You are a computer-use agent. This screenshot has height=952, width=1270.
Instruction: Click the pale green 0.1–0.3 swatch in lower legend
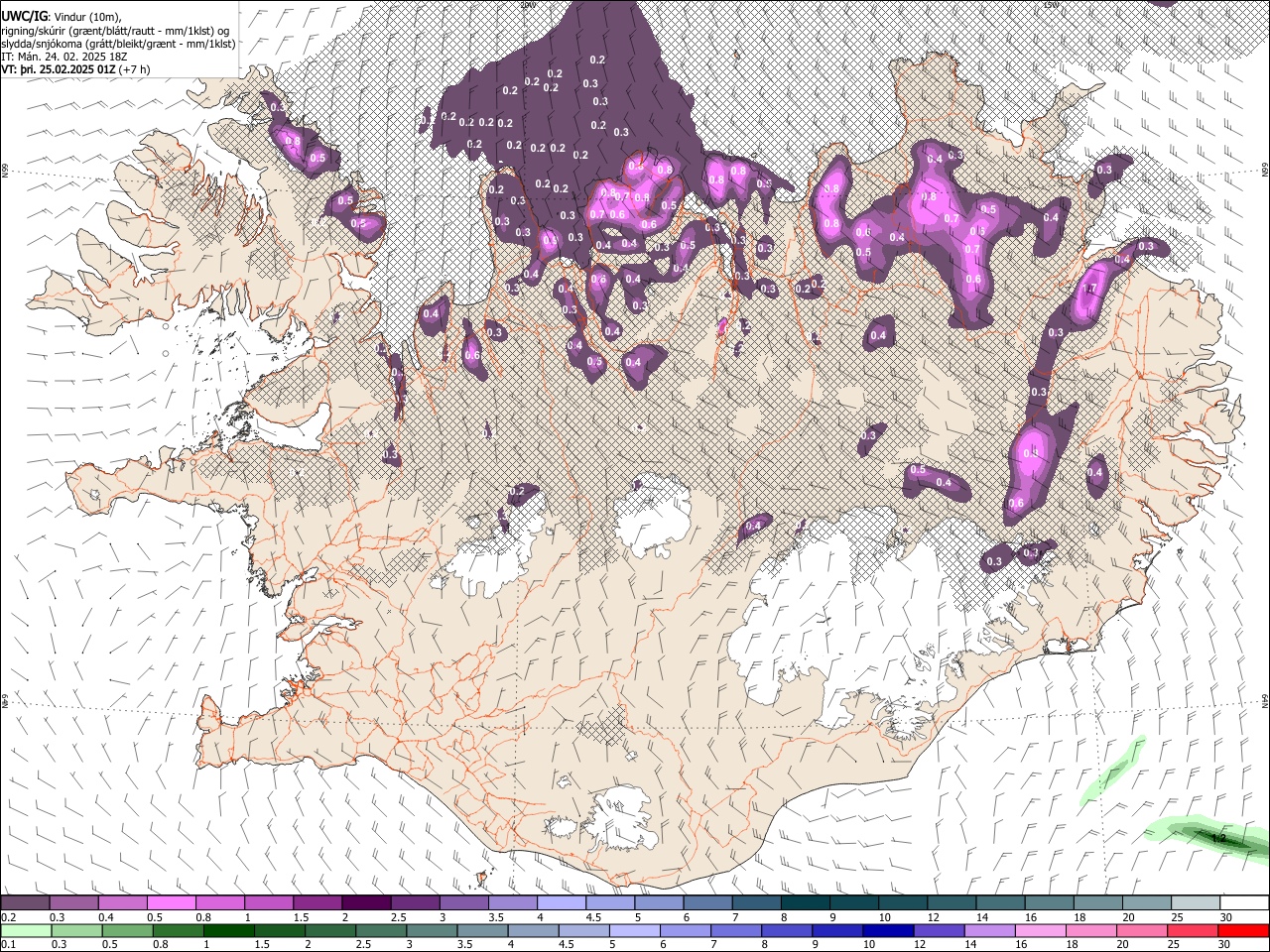click(x=26, y=930)
